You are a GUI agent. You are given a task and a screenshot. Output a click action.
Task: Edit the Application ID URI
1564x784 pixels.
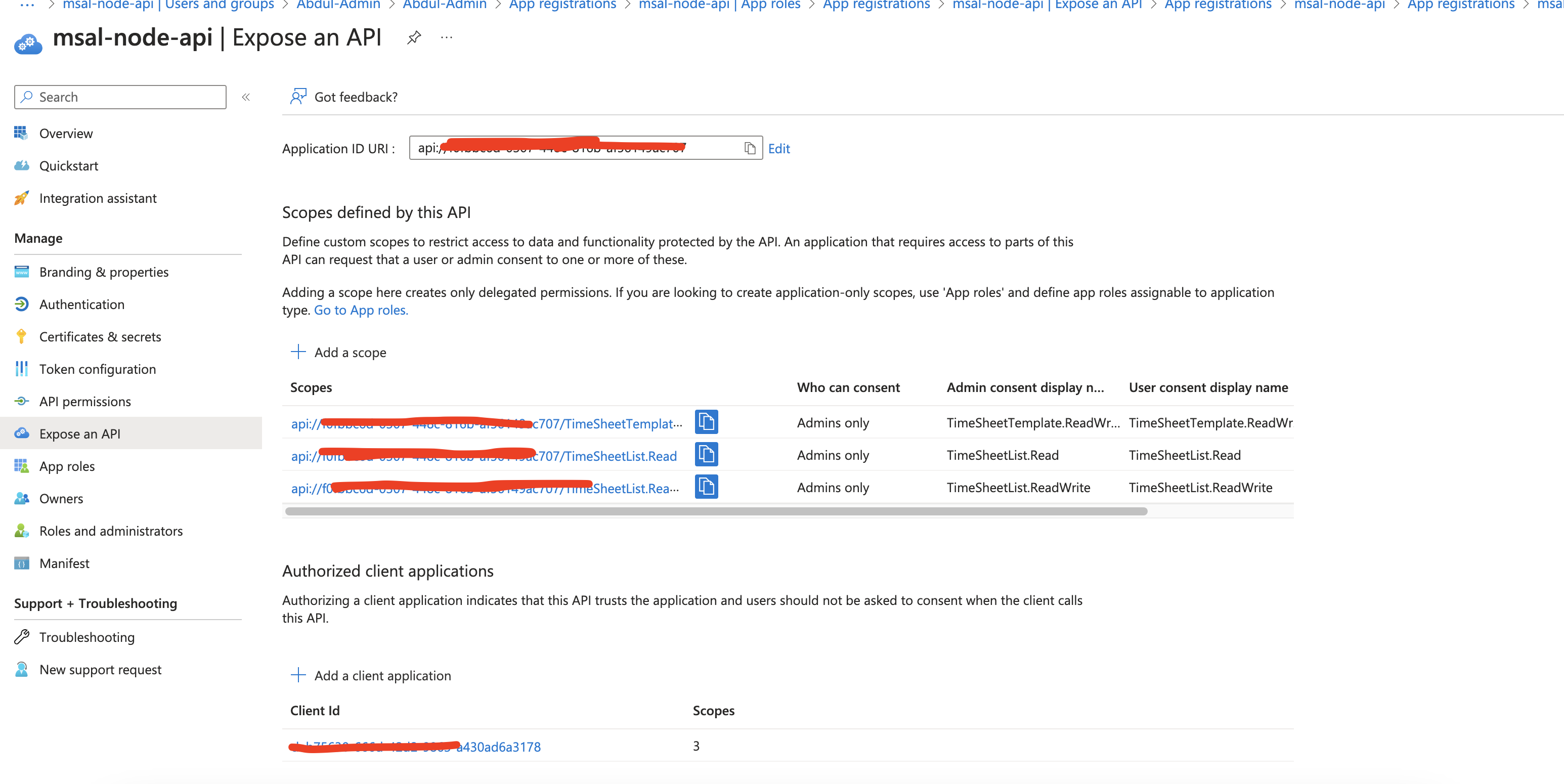779,148
